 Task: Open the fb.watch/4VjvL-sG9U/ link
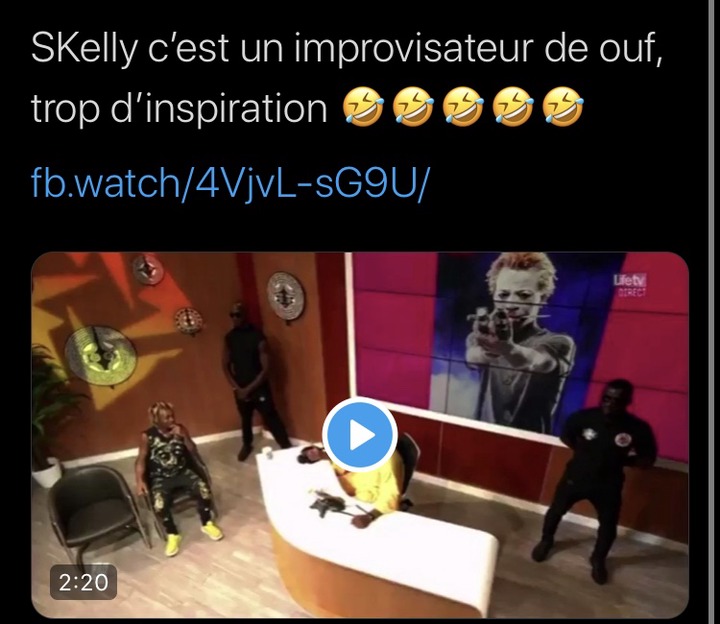pyautogui.click(x=229, y=182)
